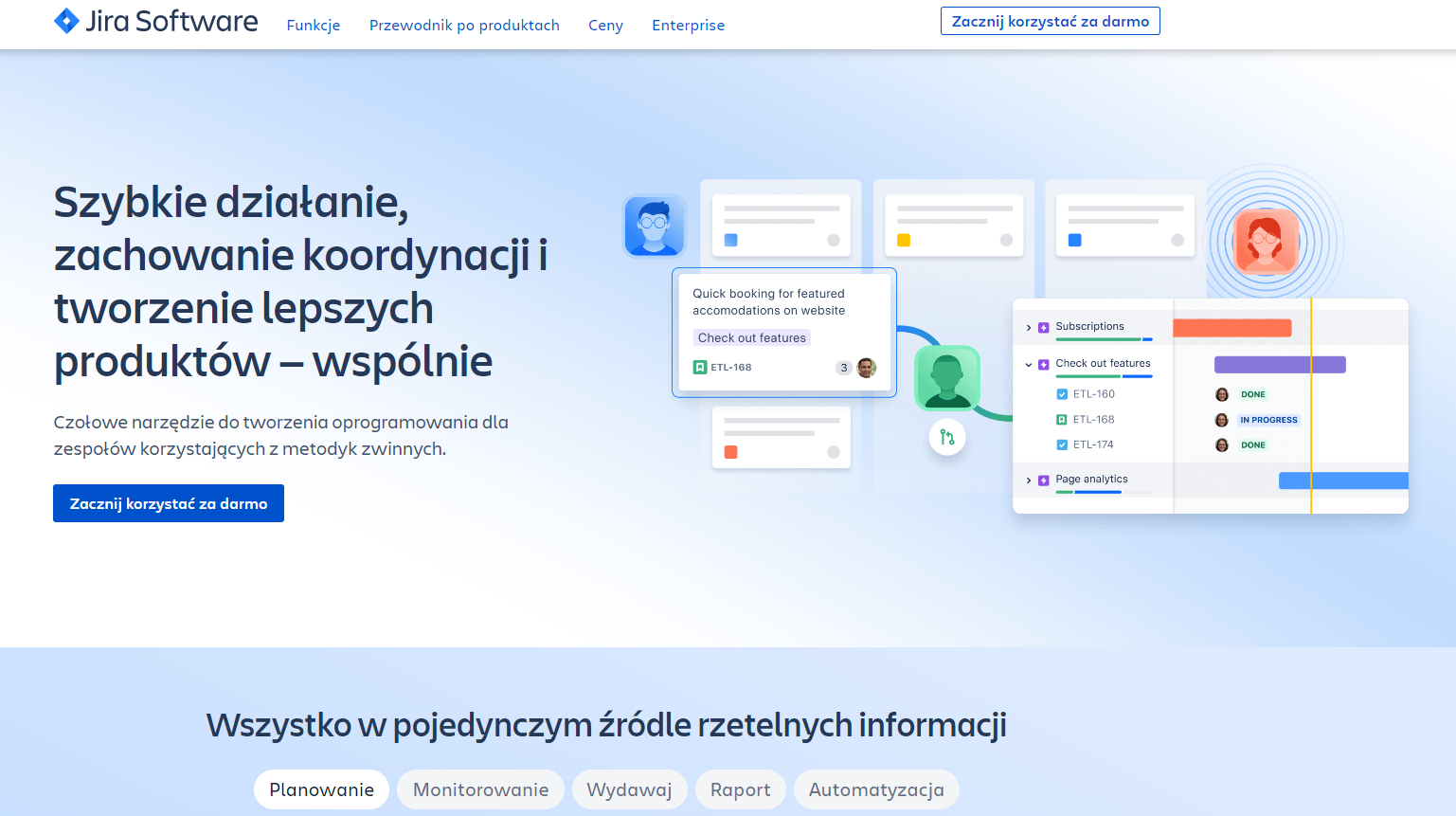Click the header Zacznij korzystać za darmo button

[x=1050, y=21]
